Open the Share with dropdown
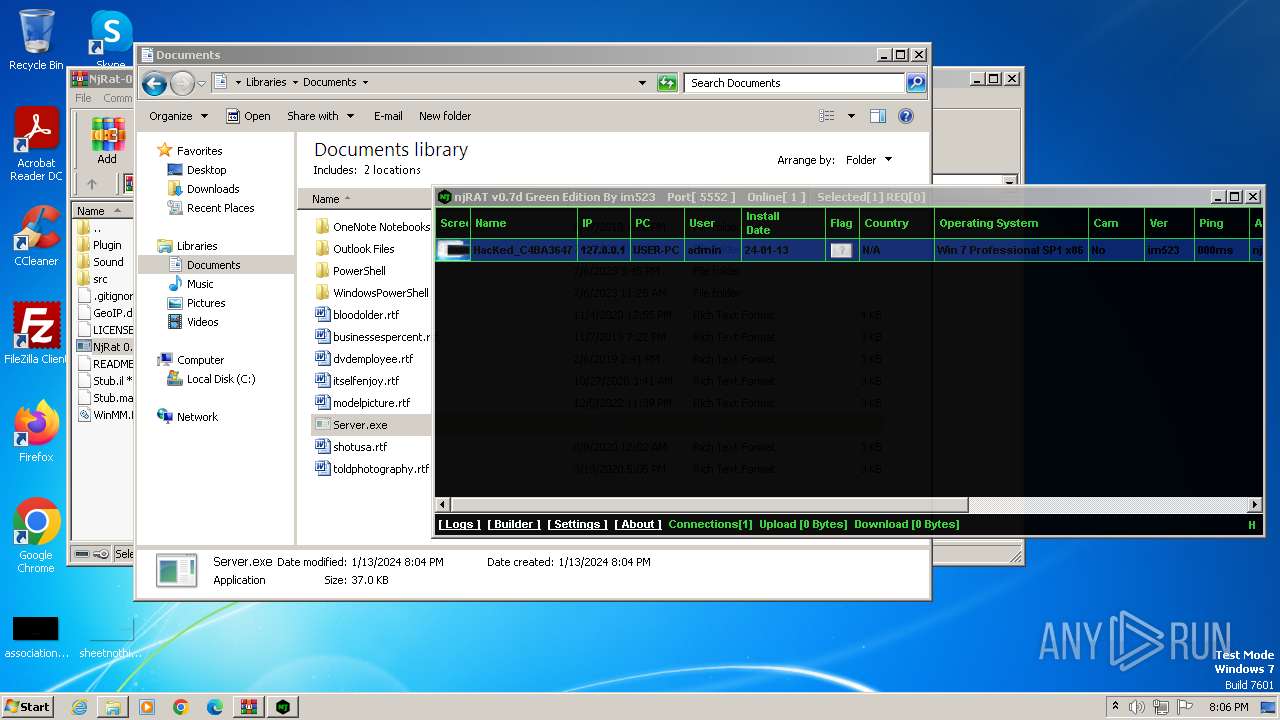This screenshot has height=720, width=1280. click(x=320, y=116)
